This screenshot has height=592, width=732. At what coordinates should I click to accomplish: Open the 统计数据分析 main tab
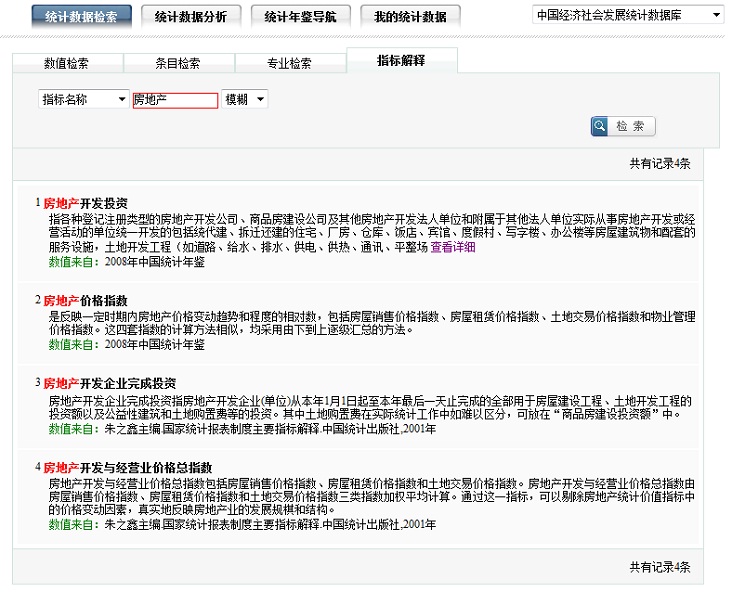click(x=191, y=16)
